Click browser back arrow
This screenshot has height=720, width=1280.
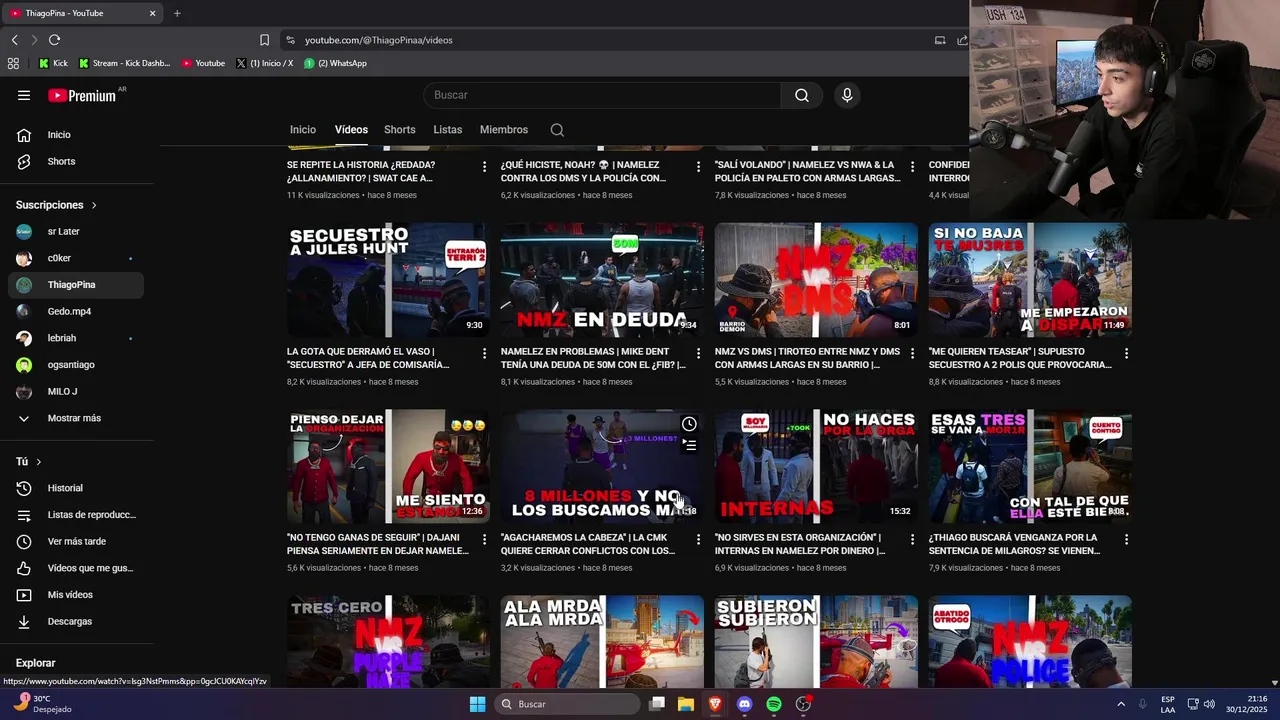pyautogui.click(x=14, y=40)
